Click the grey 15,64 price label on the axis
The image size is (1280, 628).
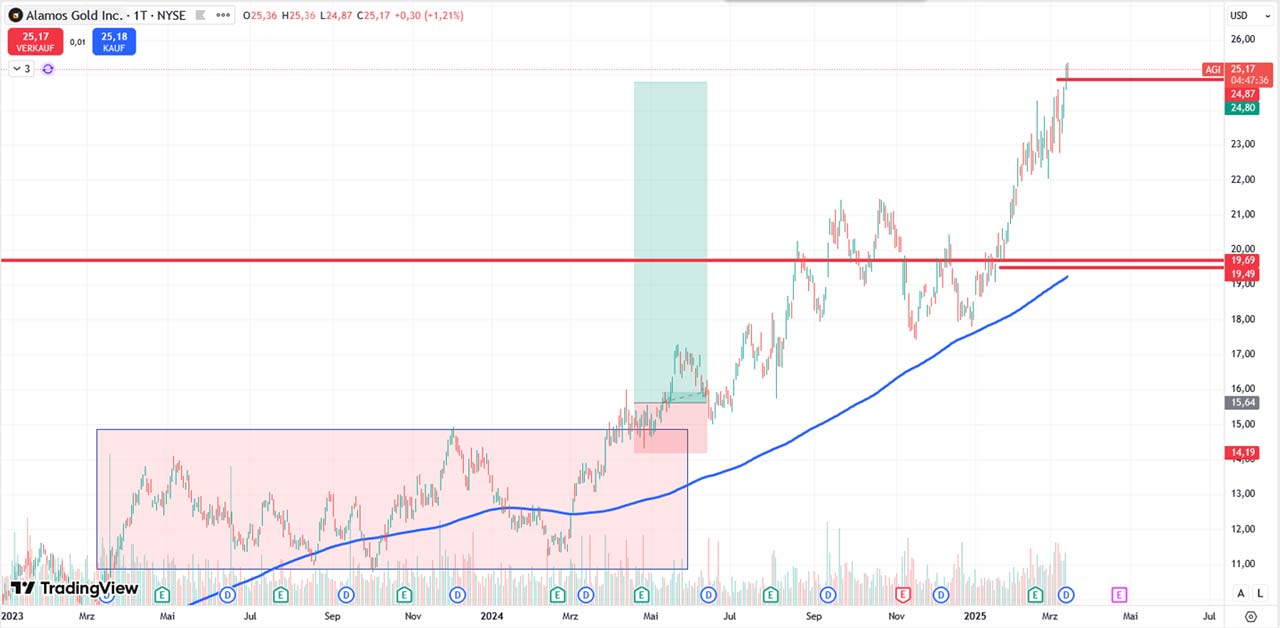1243,402
